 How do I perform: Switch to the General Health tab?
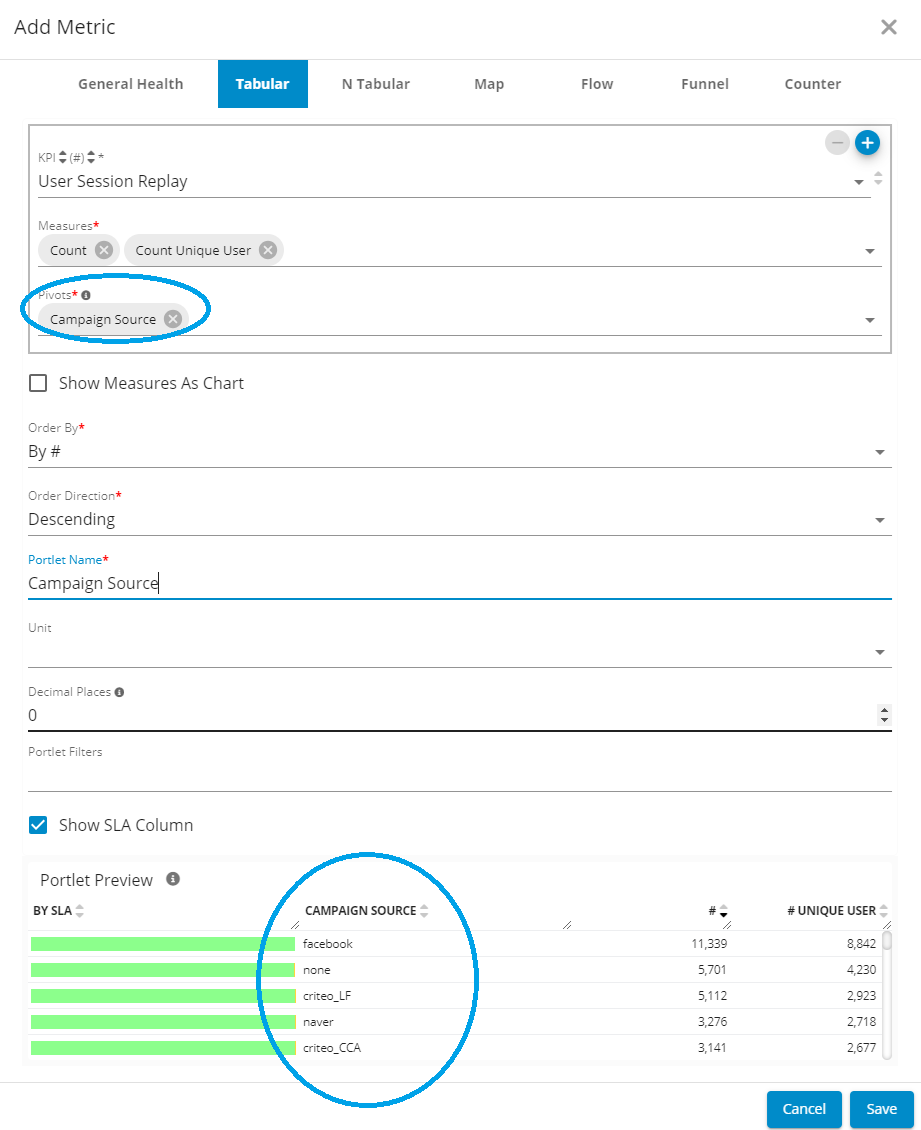[x=131, y=84]
